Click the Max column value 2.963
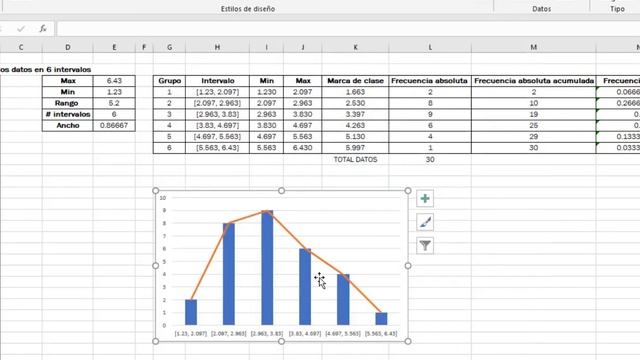The width and height of the screenshot is (640, 360). (302, 103)
